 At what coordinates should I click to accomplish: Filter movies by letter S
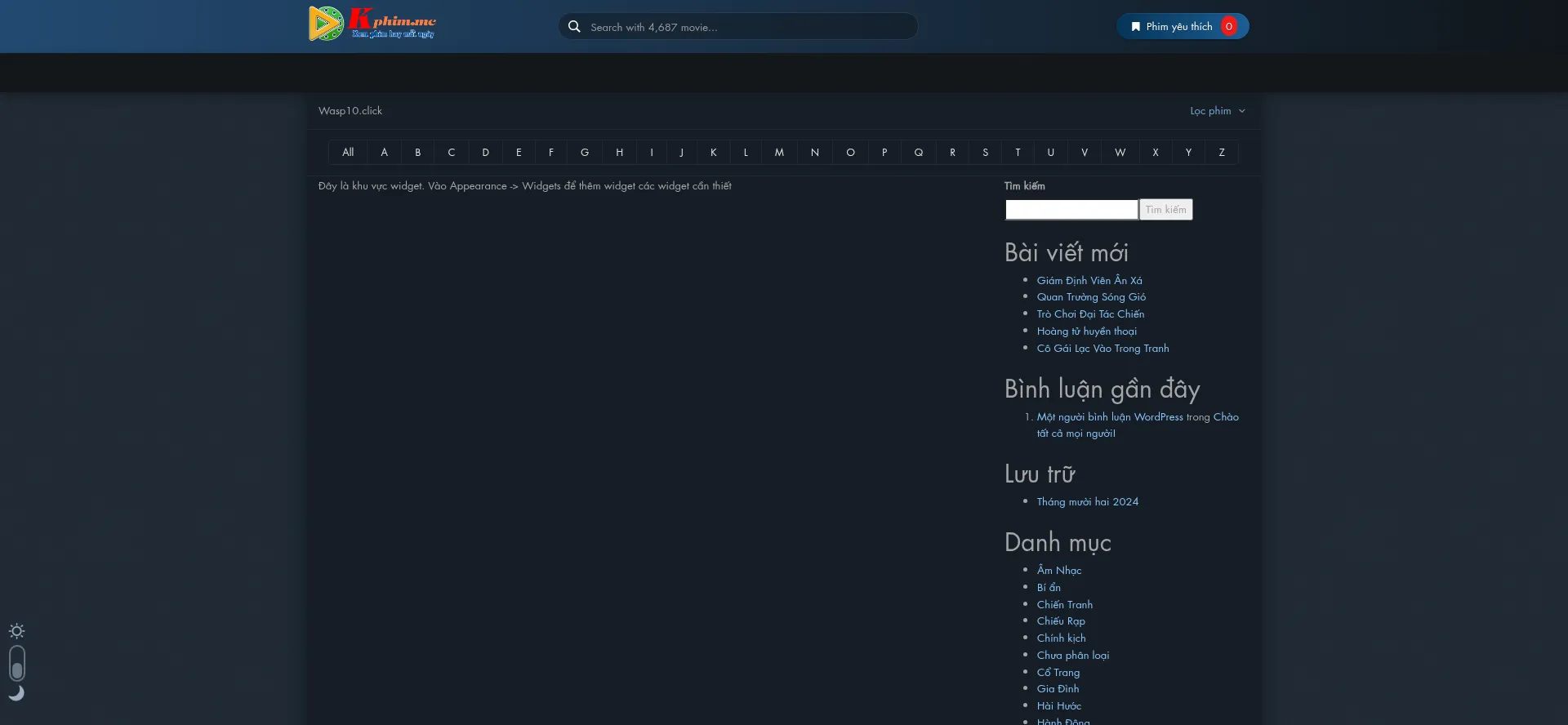pos(986,153)
